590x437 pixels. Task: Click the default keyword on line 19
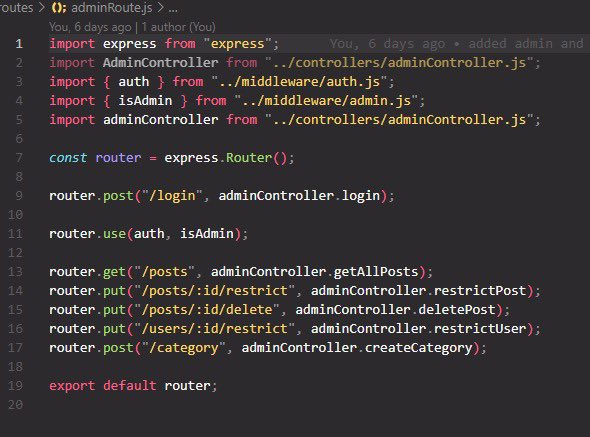tap(130, 386)
